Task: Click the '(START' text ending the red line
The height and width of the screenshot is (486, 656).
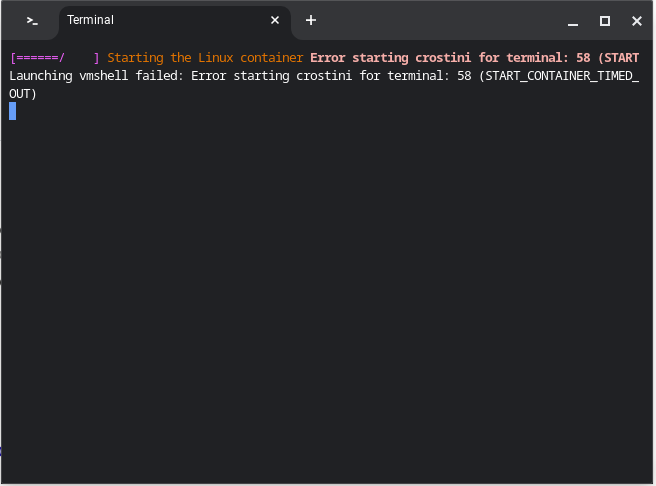Action: [618, 58]
